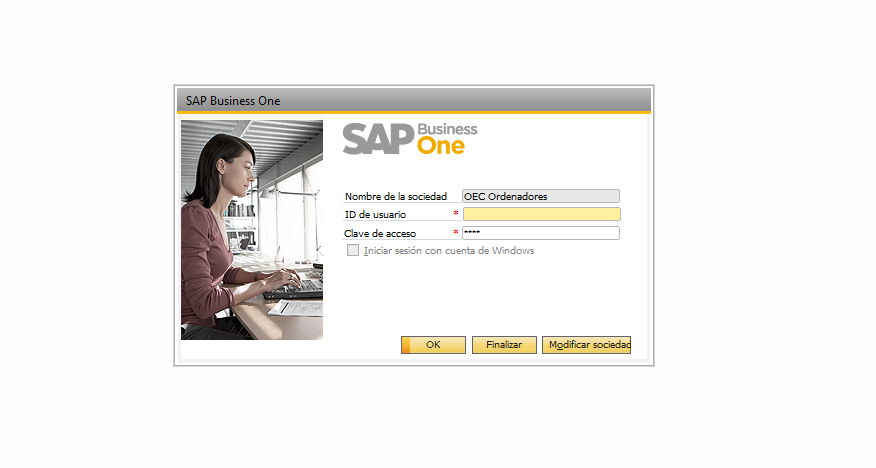Open Modificar sociedad to change company
This screenshot has width=876, height=468.
point(586,345)
